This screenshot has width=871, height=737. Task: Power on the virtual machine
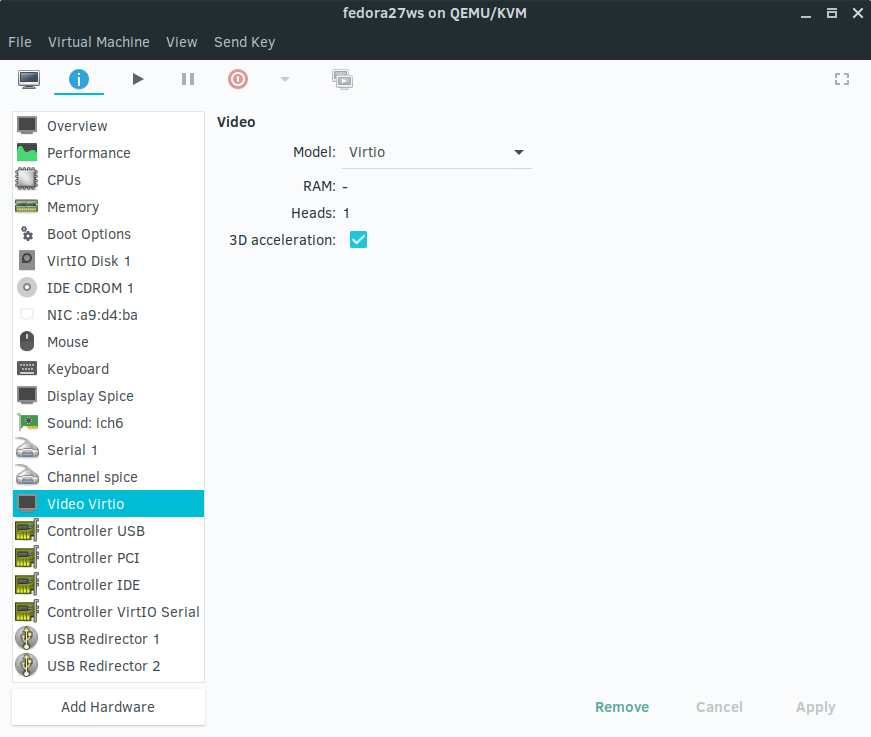(138, 79)
